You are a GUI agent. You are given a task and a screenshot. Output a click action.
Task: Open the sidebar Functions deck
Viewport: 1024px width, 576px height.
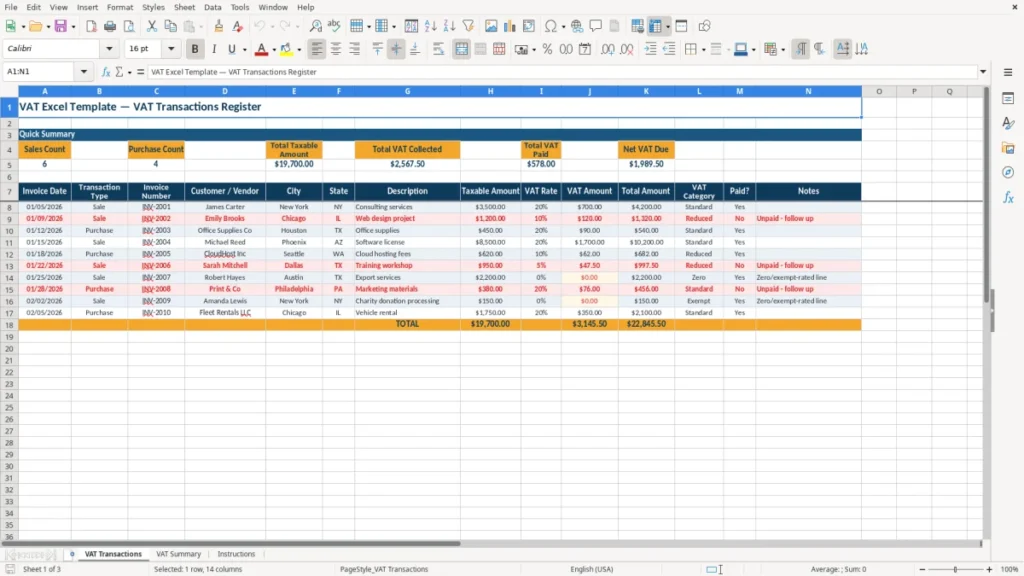point(1008,197)
